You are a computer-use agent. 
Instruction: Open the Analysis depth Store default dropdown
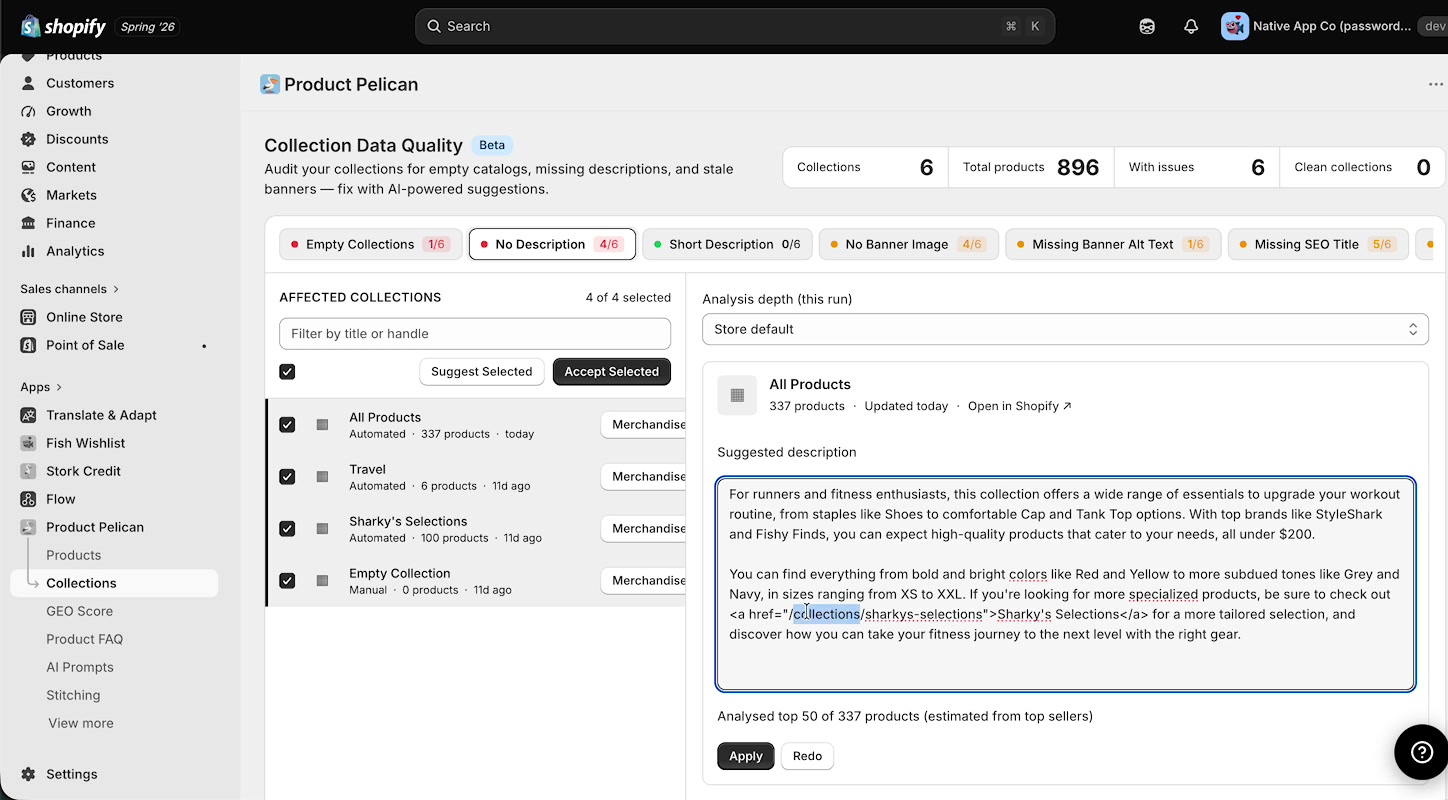tap(1065, 329)
